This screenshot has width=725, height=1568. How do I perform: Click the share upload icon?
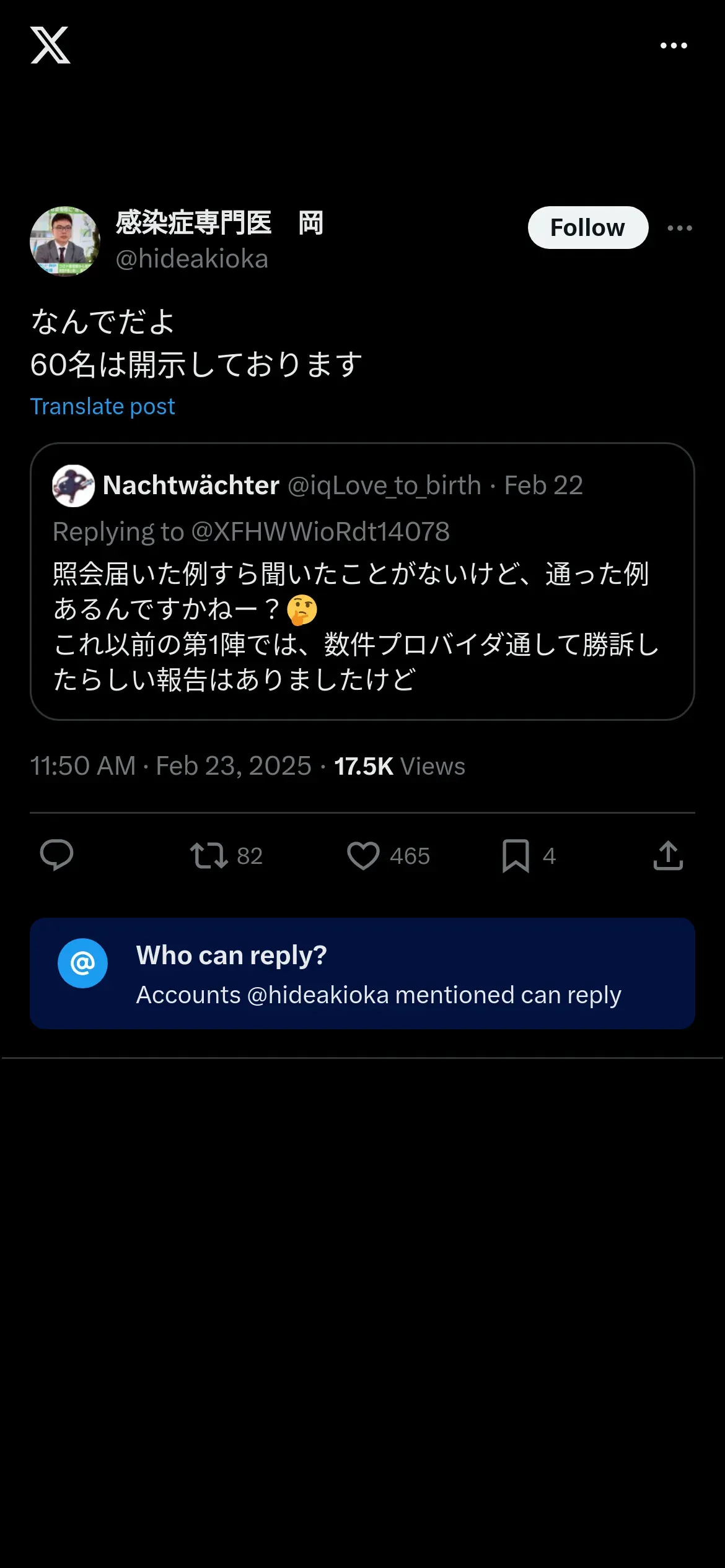coord(668,855)
